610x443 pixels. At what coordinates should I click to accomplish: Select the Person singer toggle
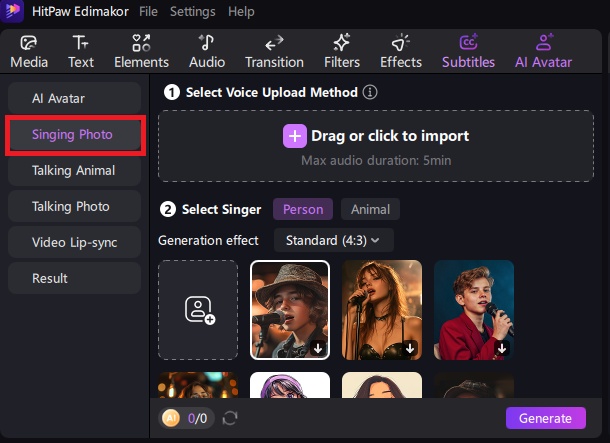(303, 209)
